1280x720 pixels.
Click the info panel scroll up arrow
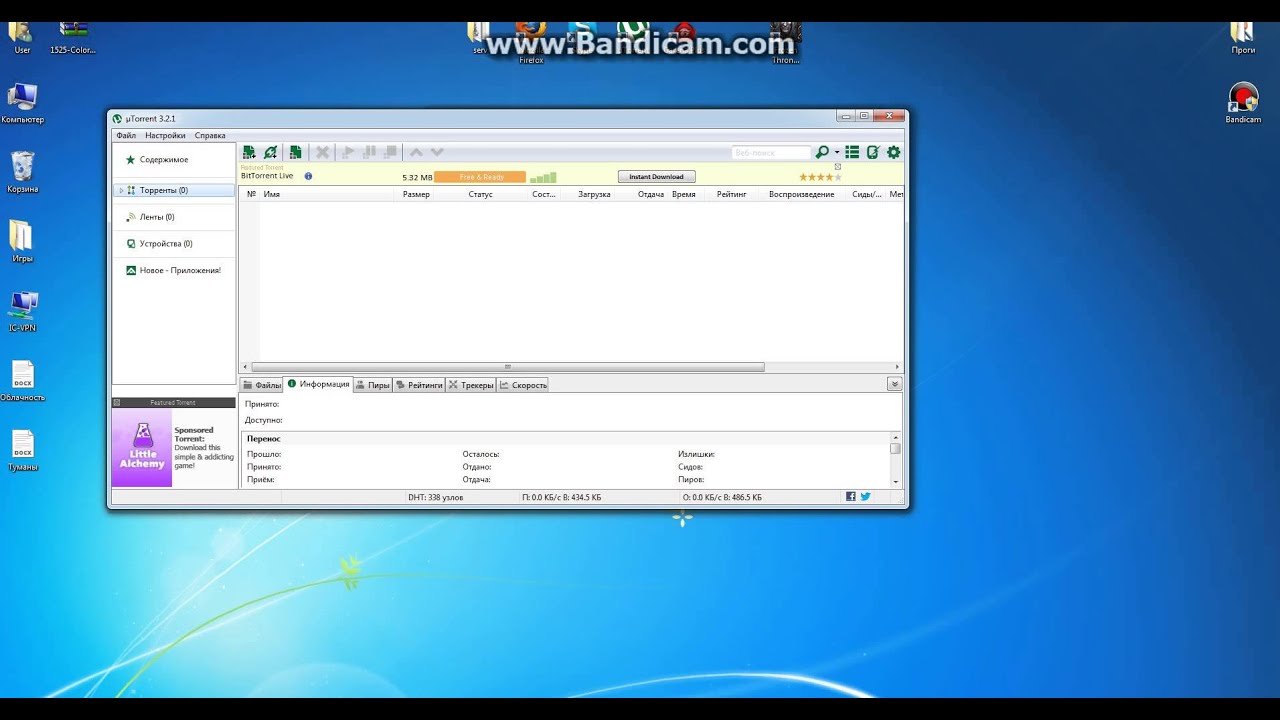[895, 438]
